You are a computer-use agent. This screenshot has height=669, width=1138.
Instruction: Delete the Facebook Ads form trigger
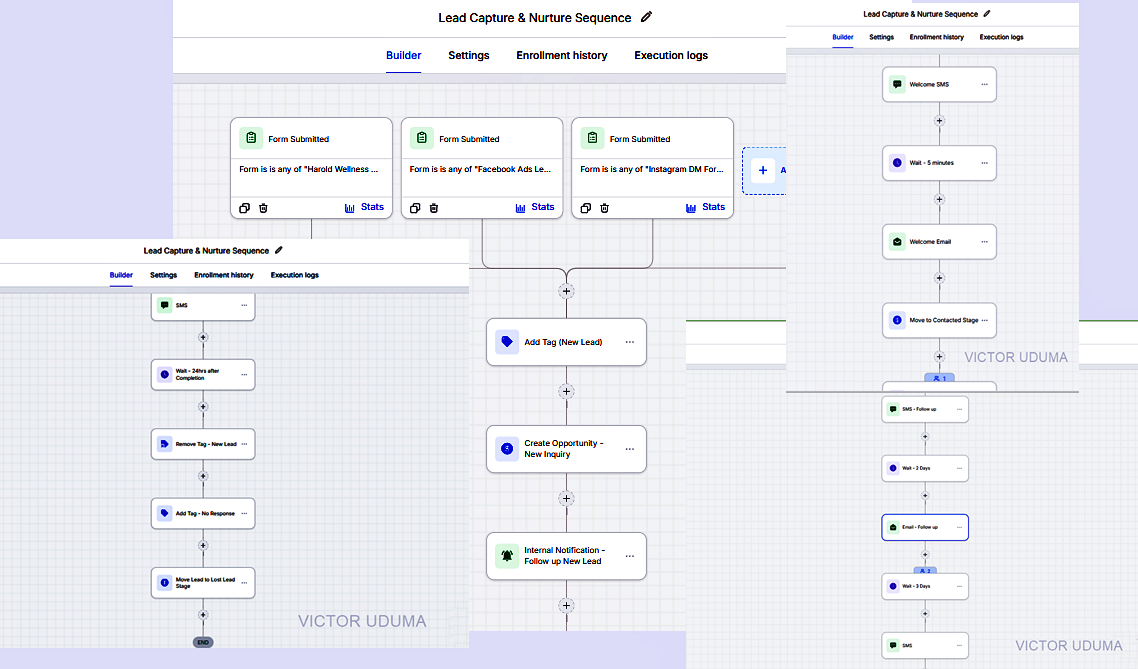tap(434, 208)
